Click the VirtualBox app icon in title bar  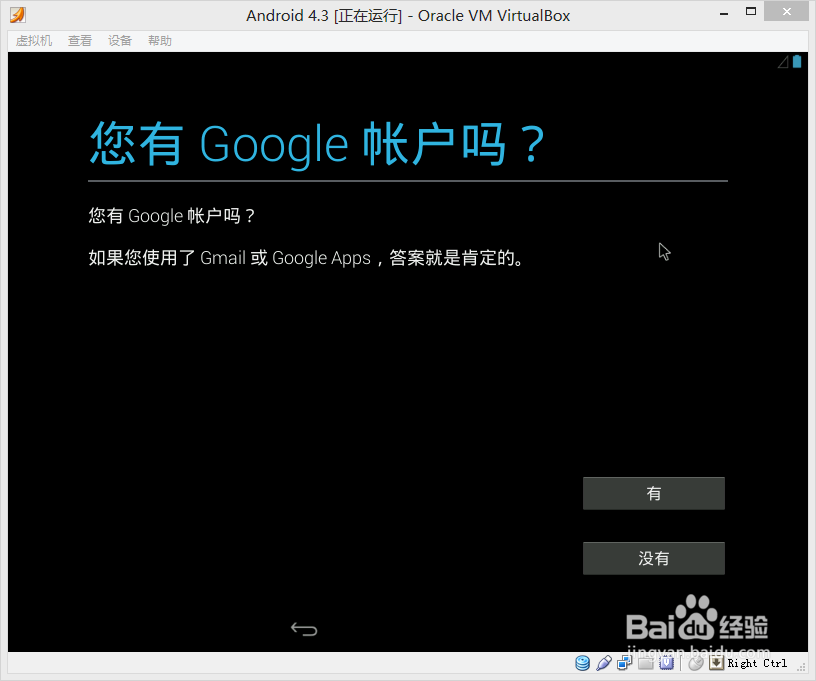point(17,15)
